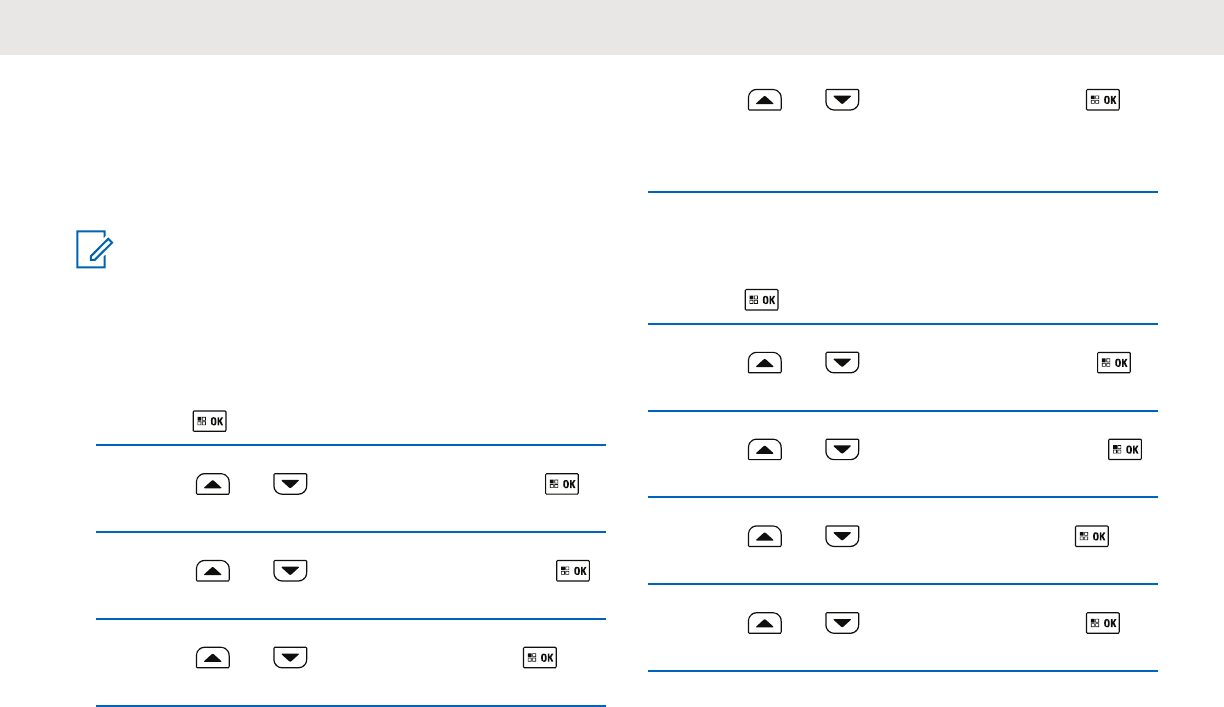Viewport: 1224px width, 707px height.
Task: Click the standalone OK icon in left column
Action: (210, 421)
